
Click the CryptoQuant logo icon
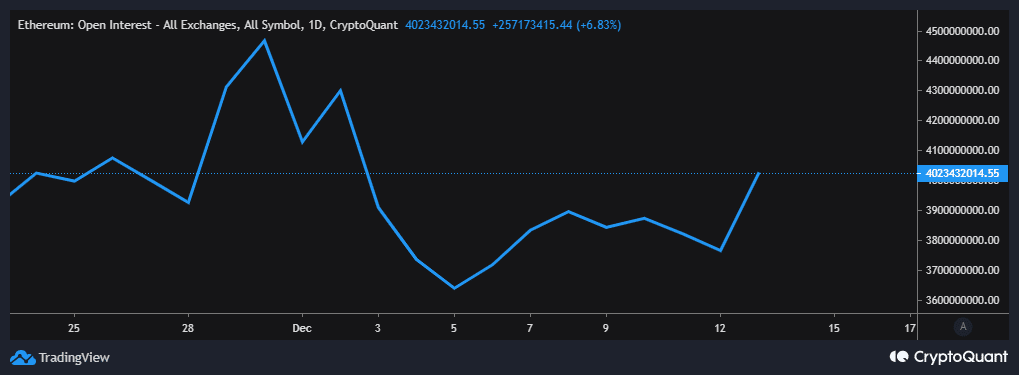(x=899, y=357)
